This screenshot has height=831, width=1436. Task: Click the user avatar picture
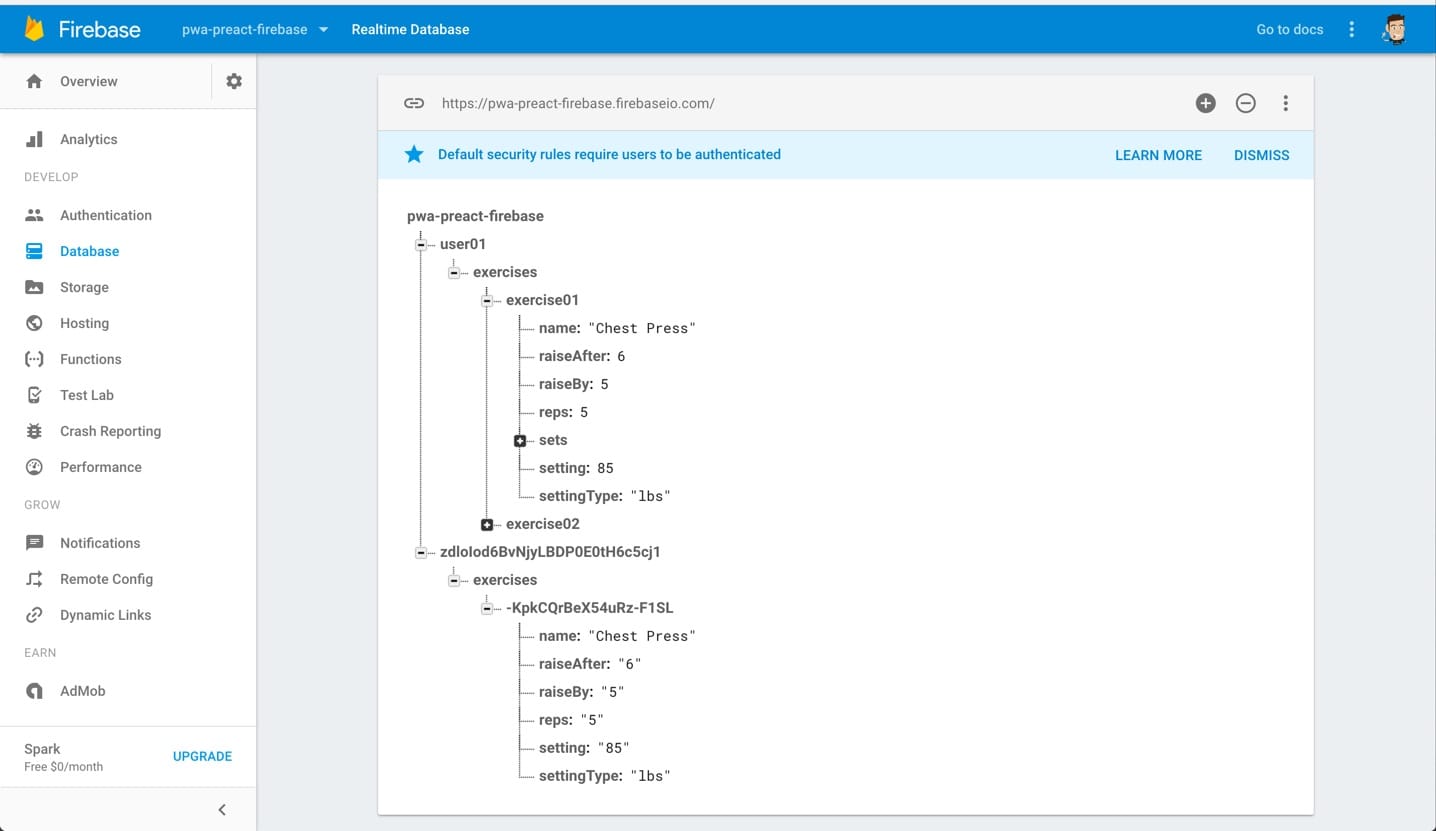pos(1395,29)
